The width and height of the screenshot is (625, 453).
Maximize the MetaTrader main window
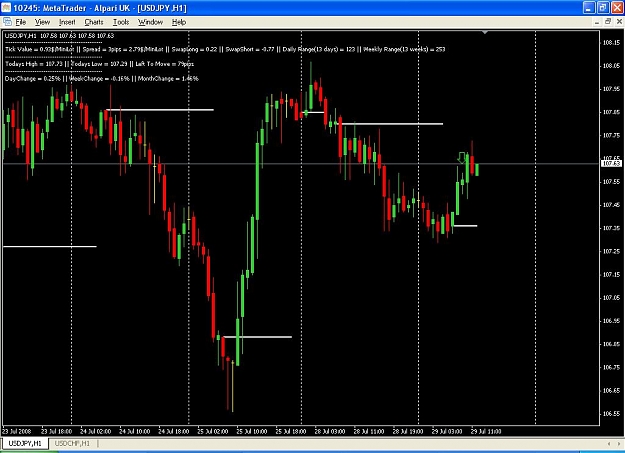pos(603,8)
